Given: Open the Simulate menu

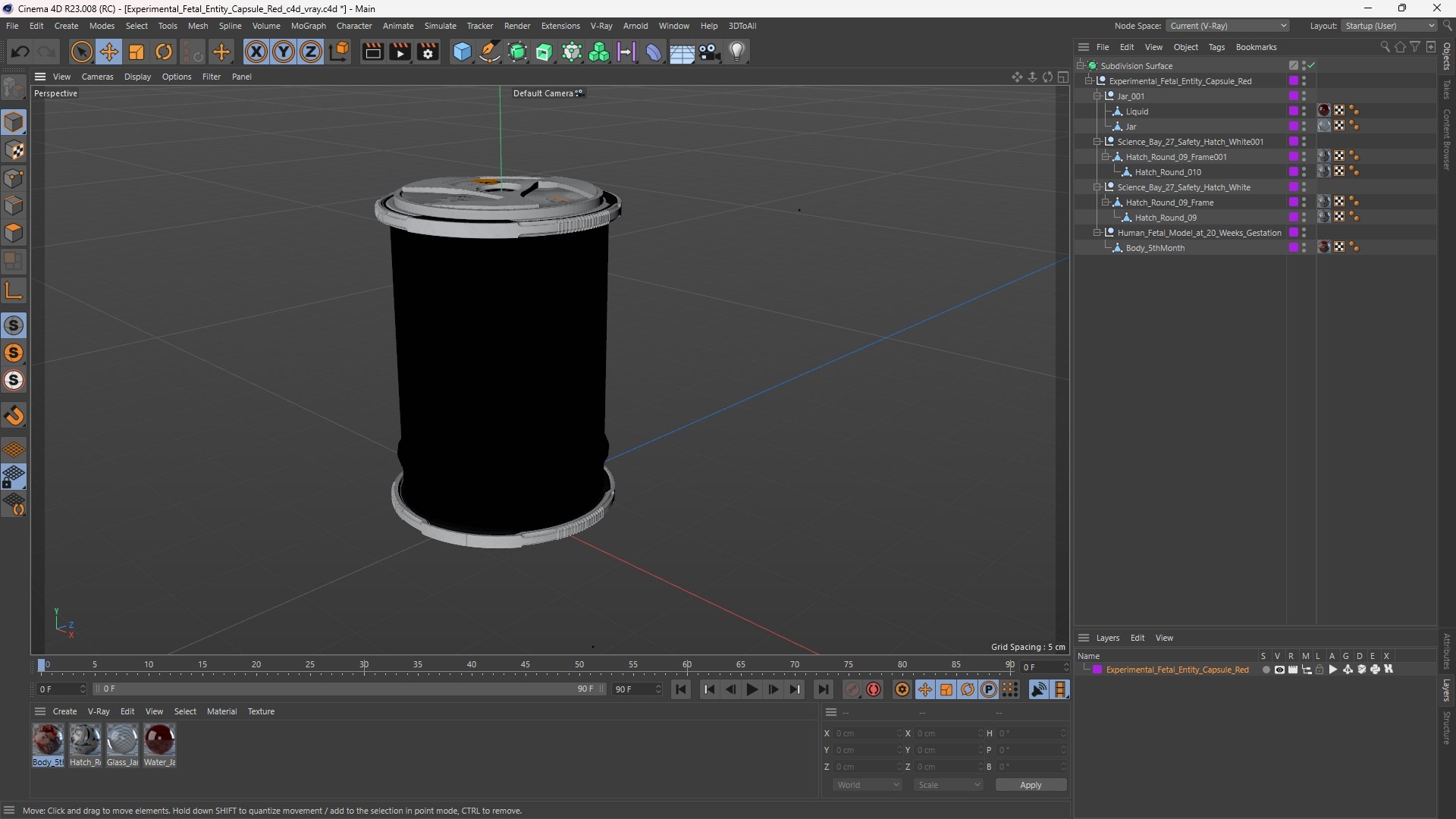Looking at the screenshot, I should pos(440,26).
